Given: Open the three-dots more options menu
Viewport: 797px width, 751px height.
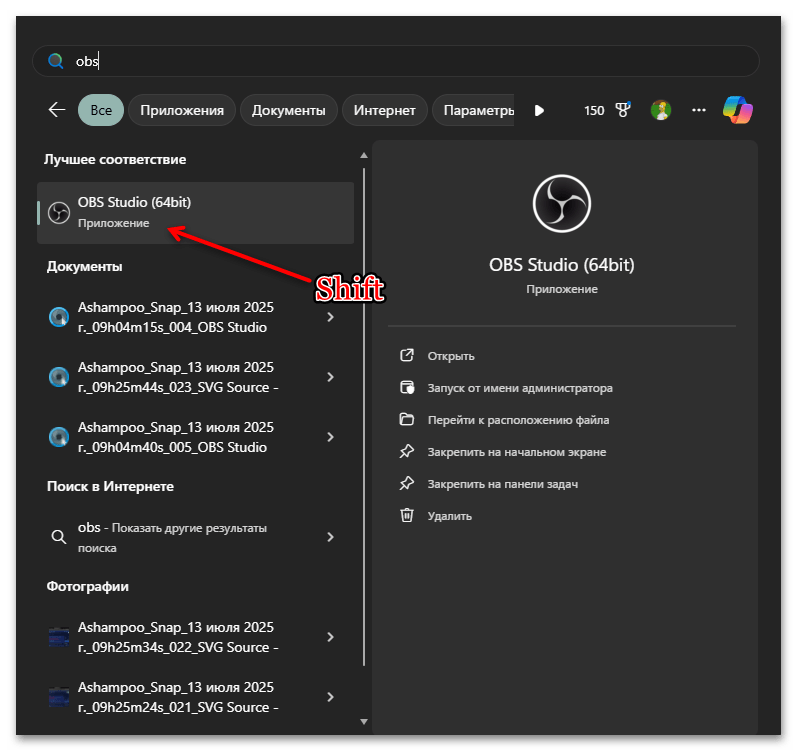Looking at the screenshot, I should 698,110.
